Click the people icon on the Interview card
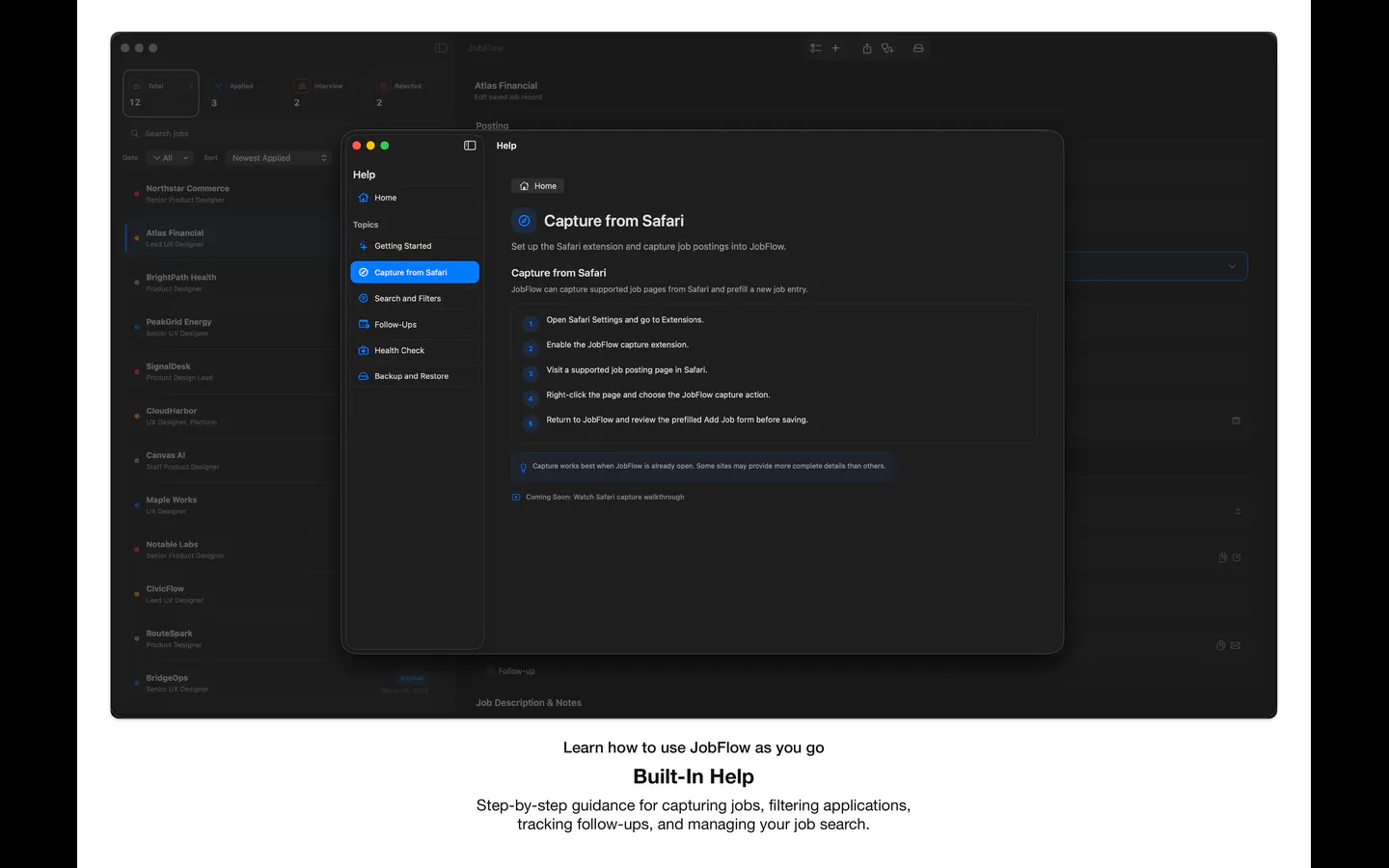Viewport: 1389px width, 868px height. coord(302,86)
